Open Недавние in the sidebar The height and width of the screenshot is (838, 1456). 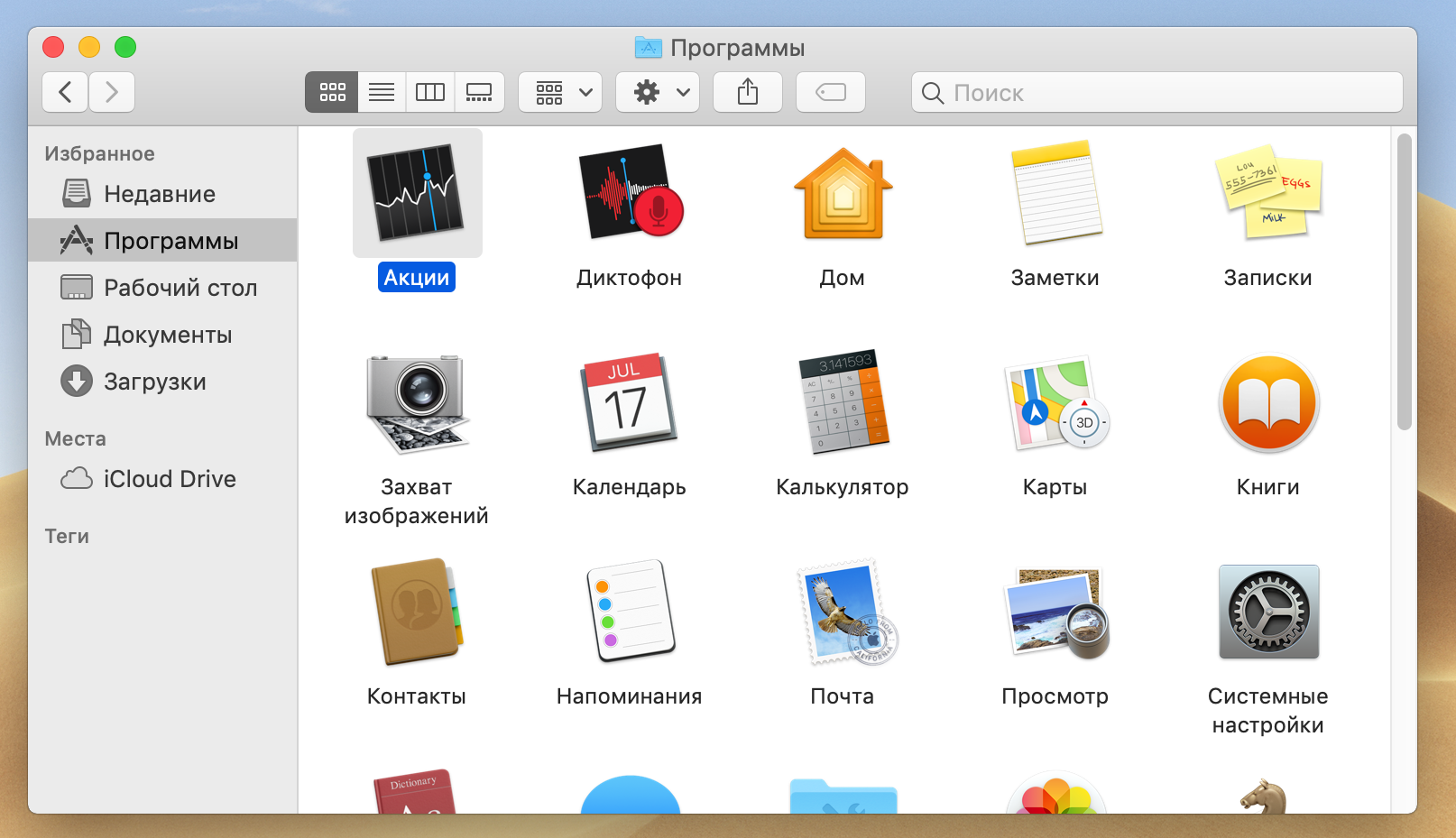click(x=162, y=193)
